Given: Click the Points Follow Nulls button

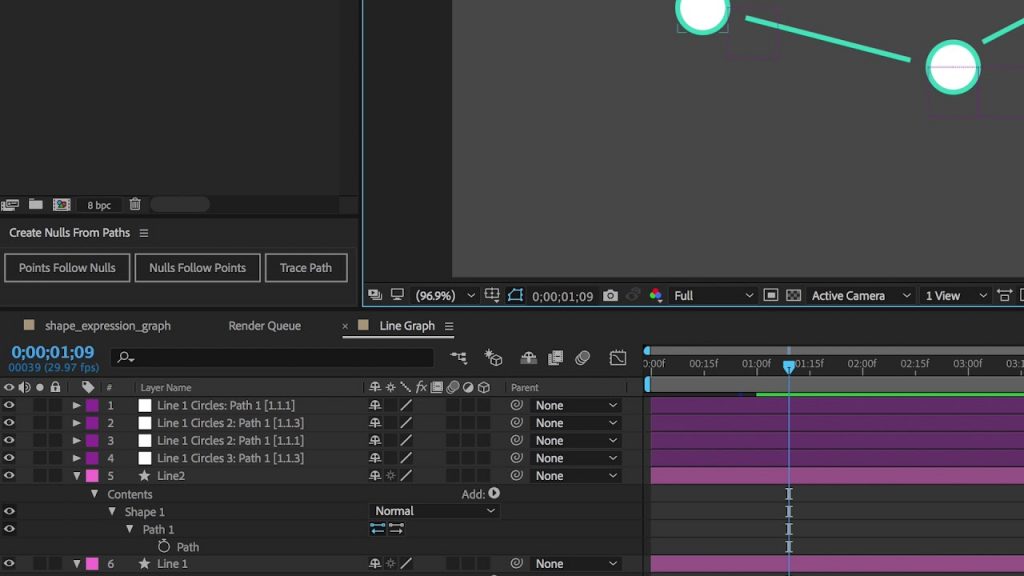Looking at the screenshot, I should point(67,268).
